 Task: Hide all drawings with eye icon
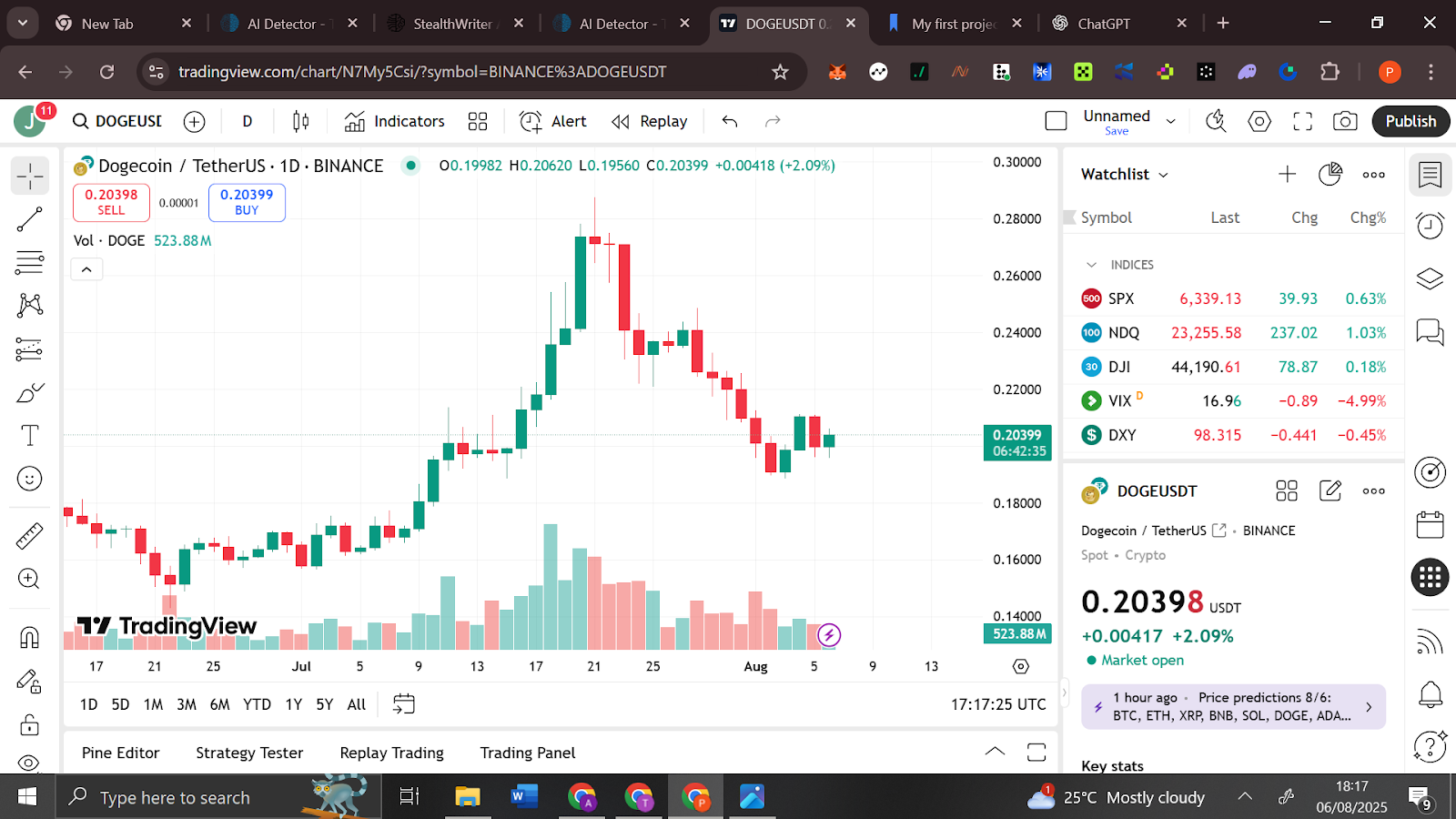30,763
